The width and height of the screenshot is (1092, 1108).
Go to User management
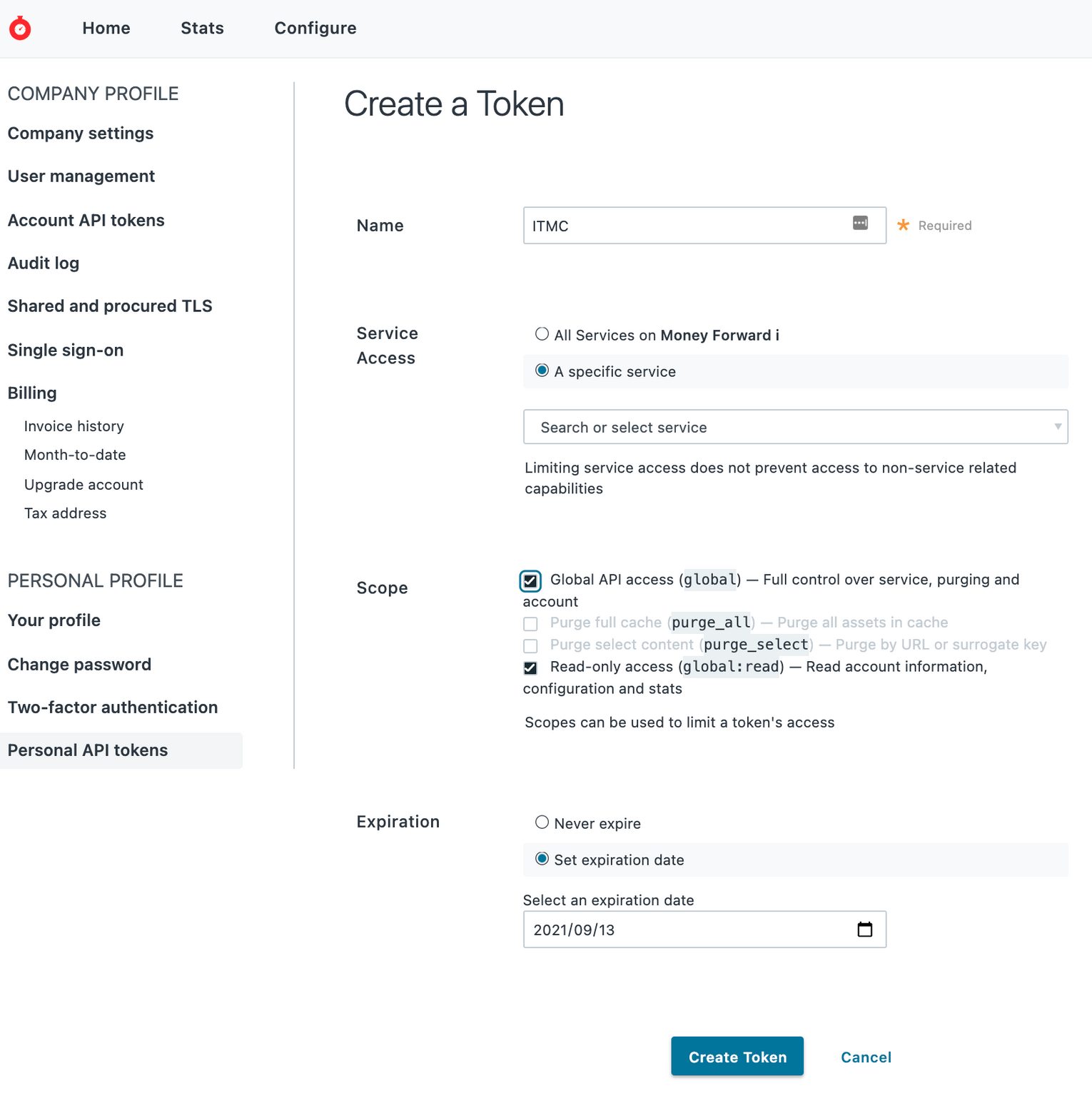pyautogui.click(x=81, y=176)
